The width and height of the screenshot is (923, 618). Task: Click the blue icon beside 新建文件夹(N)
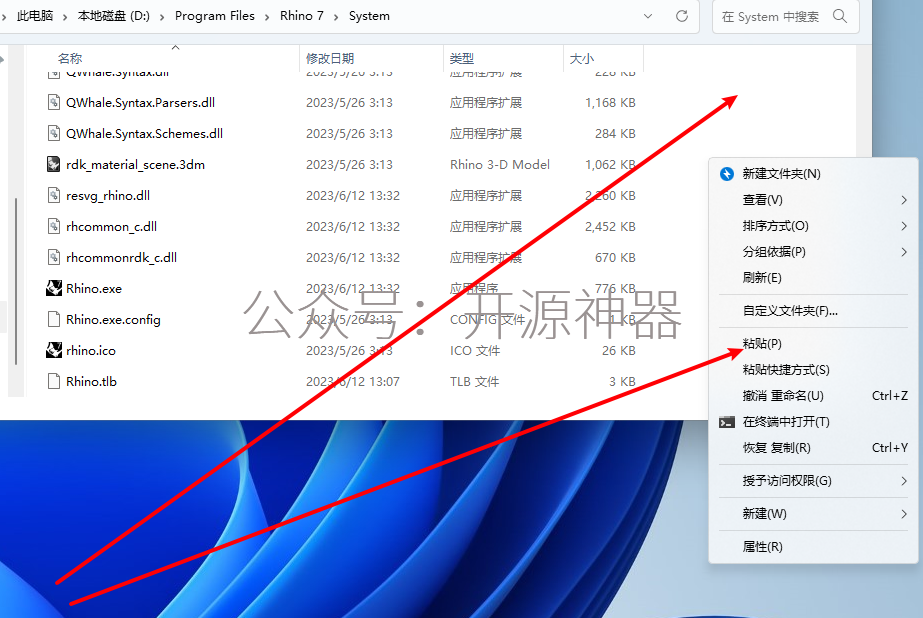[x=727, y=174]
